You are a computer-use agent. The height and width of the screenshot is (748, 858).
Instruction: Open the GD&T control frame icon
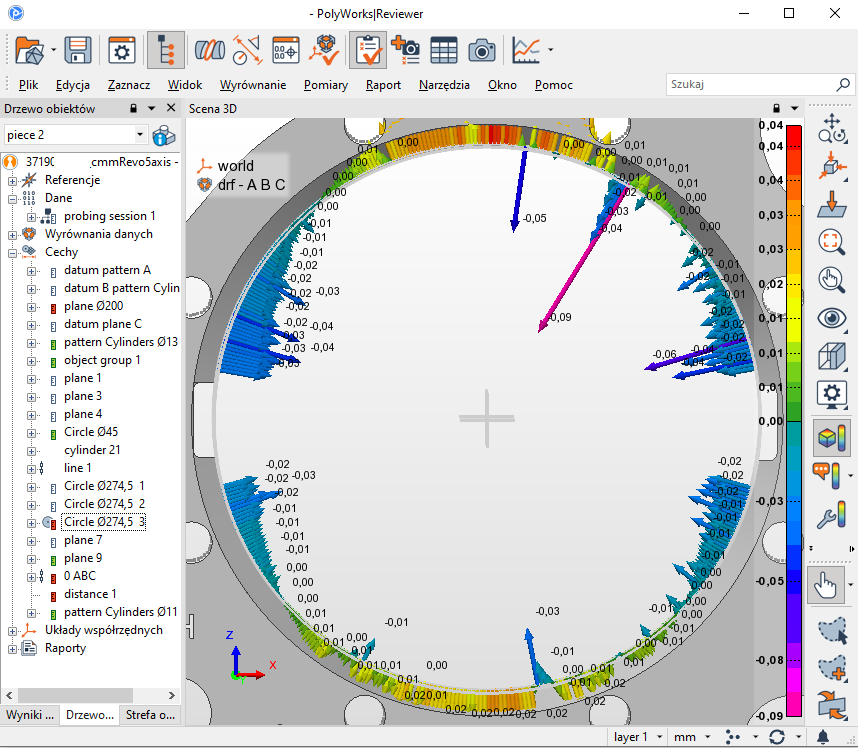point(286,50)
